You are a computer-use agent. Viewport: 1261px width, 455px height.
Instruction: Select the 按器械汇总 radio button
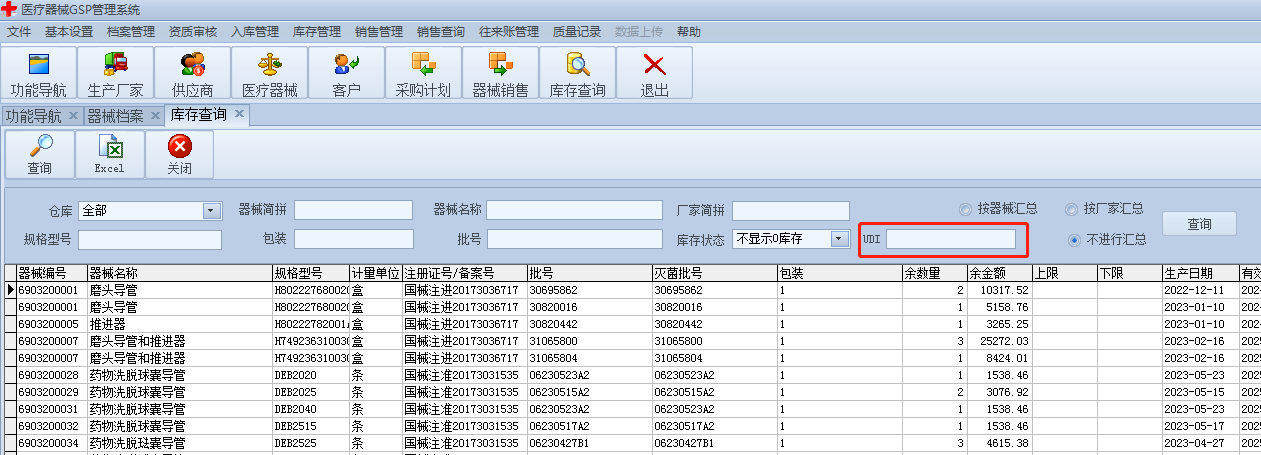965,209
